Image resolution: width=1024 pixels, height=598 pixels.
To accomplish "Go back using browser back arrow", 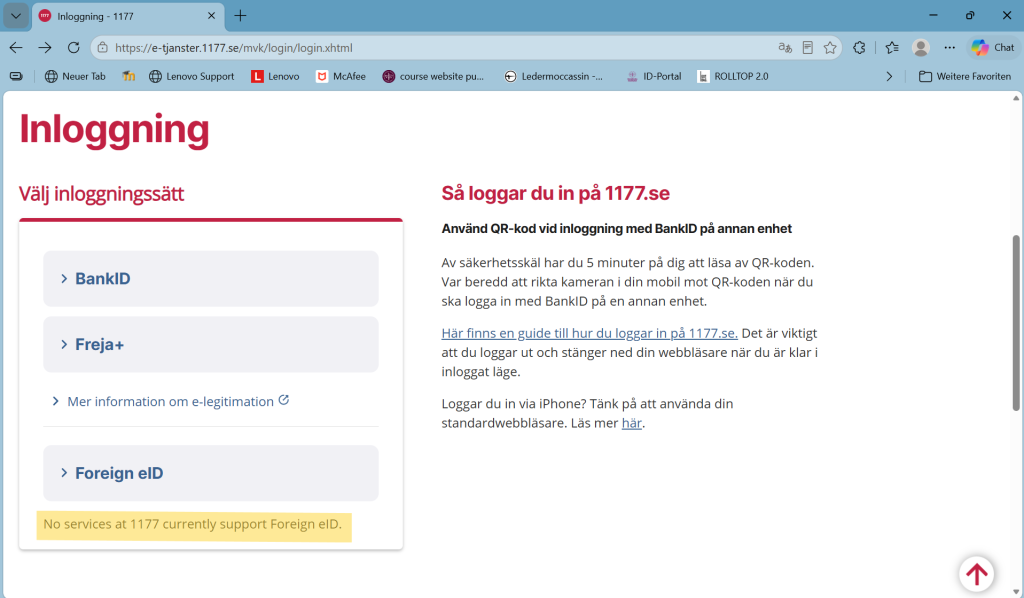I will pos(16,48).
